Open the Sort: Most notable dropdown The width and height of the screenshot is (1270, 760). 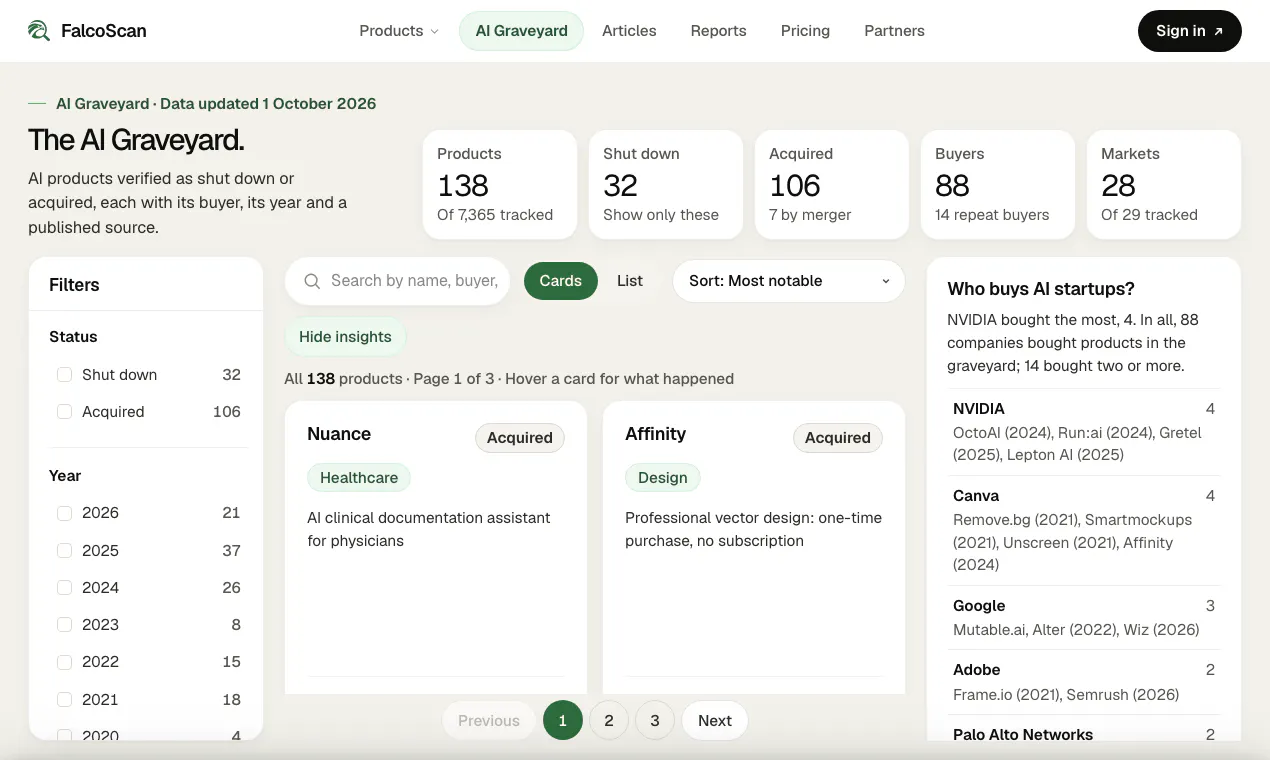coord(789,281)
